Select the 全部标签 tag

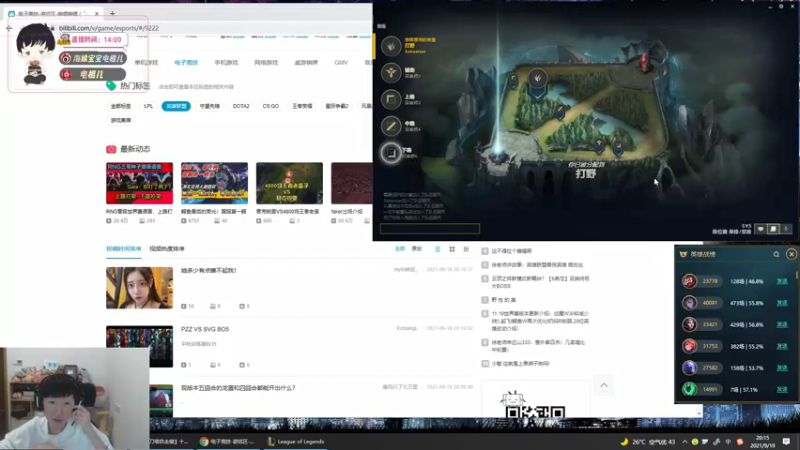121,106
